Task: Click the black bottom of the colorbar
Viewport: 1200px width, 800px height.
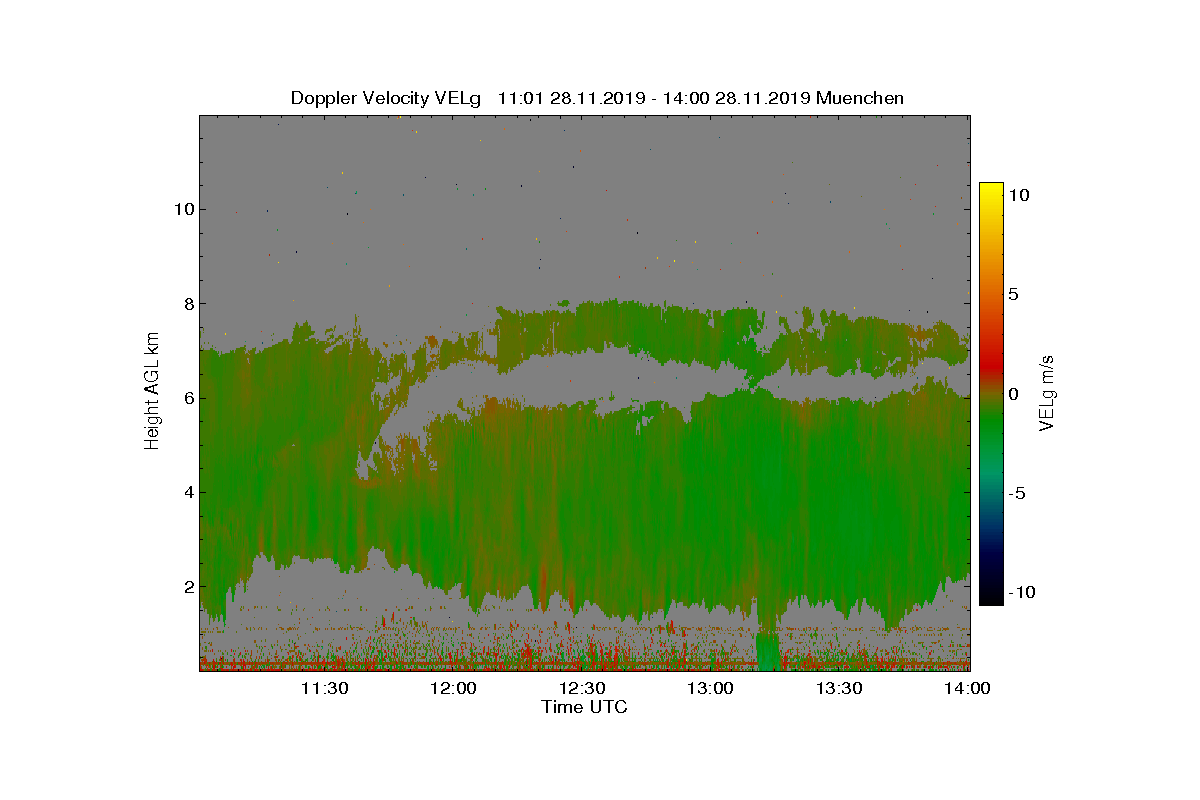Action: point(991,594)
